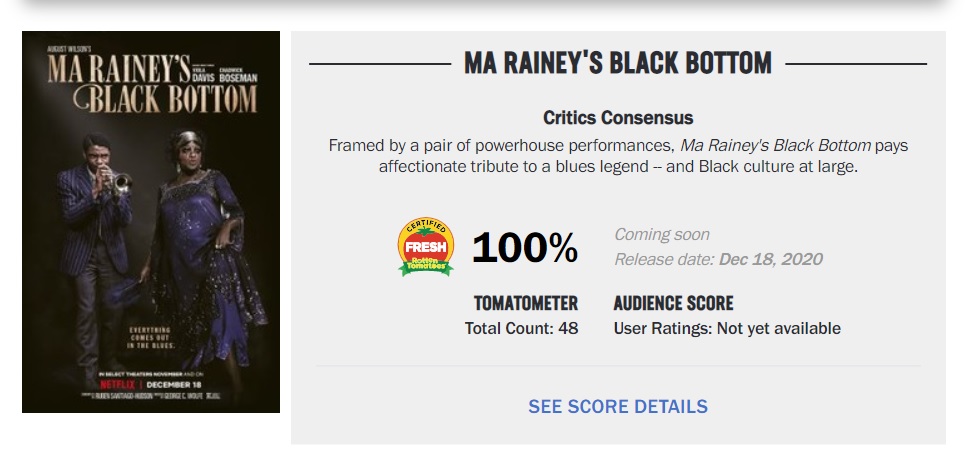Click the trumpet player on the poster
This screenshot has height=469, width=971.
point(95,251)
